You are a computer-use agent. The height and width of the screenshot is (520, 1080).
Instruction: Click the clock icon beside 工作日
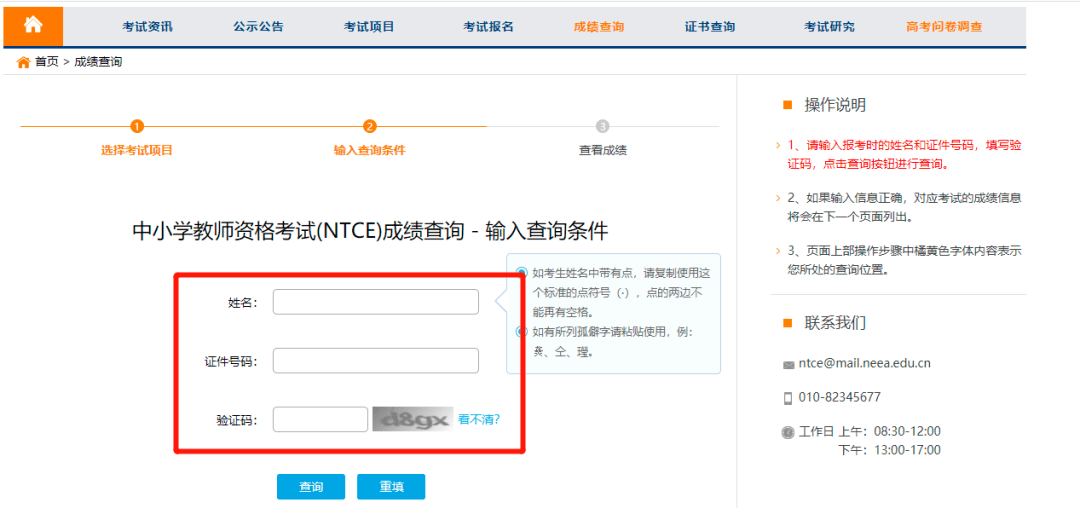click(x=788, y=433)
